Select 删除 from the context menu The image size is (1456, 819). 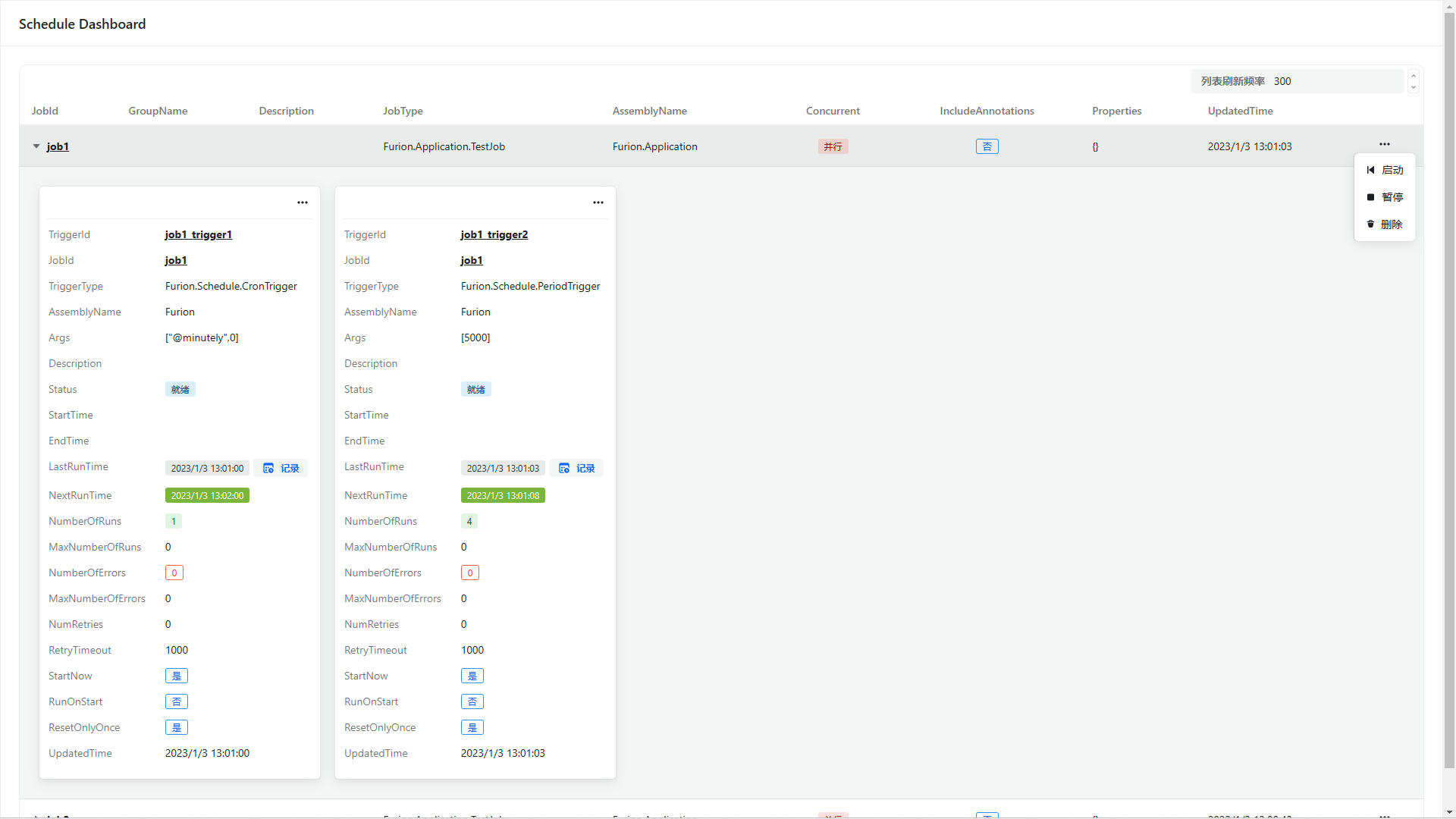point(1392,224)
